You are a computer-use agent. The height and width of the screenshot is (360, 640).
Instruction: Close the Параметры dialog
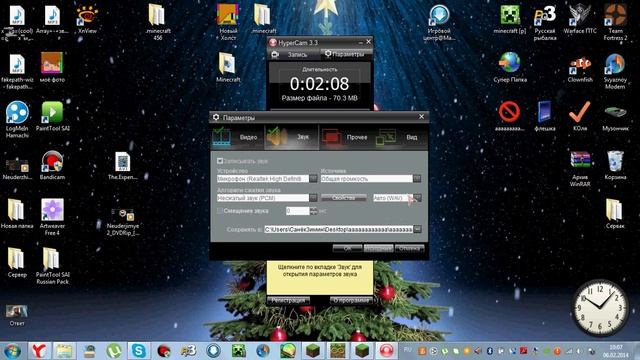[422, 117]
